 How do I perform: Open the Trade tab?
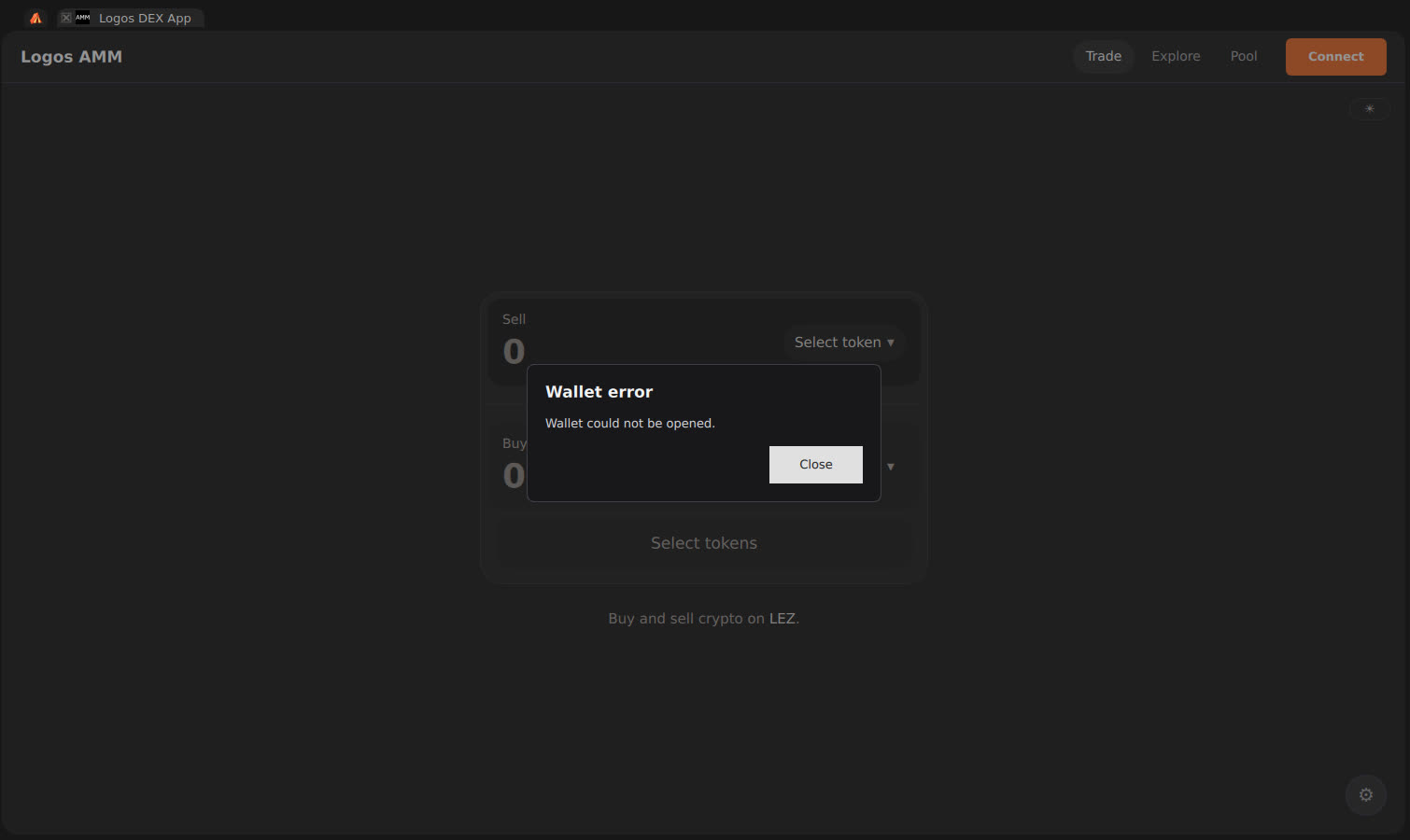[x=1103, y=56]
